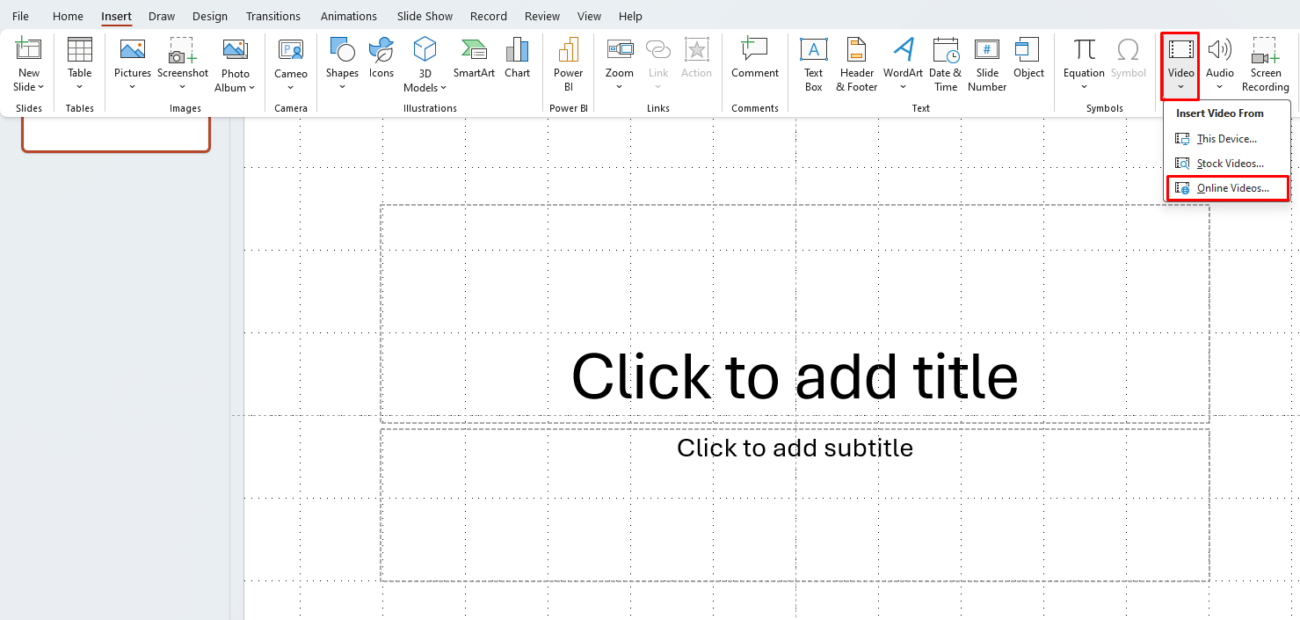1300x620 pixels.
Task: Switch to the Draw tab
Action: 161,16
